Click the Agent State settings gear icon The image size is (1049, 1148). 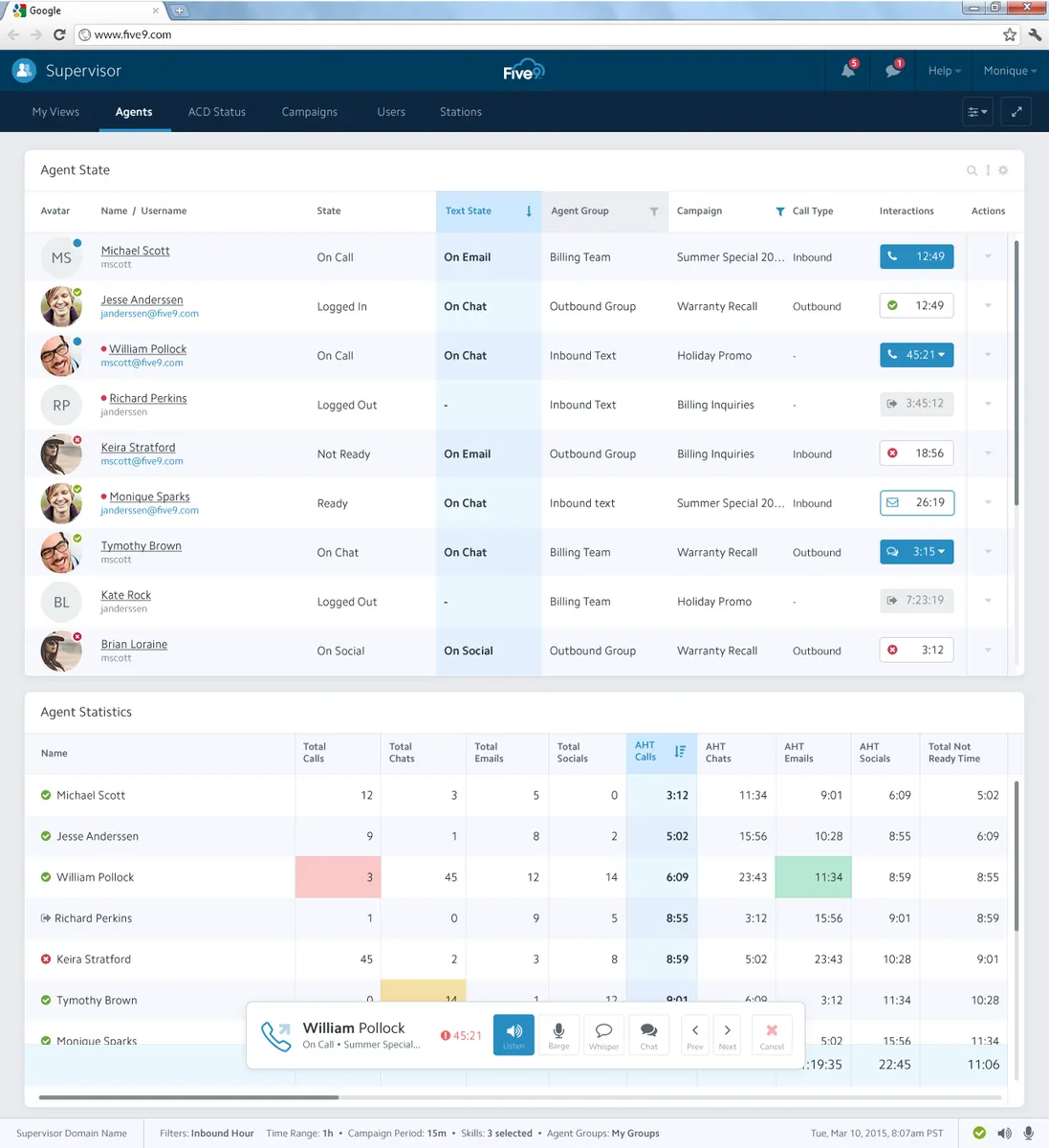click(1003, 170)
